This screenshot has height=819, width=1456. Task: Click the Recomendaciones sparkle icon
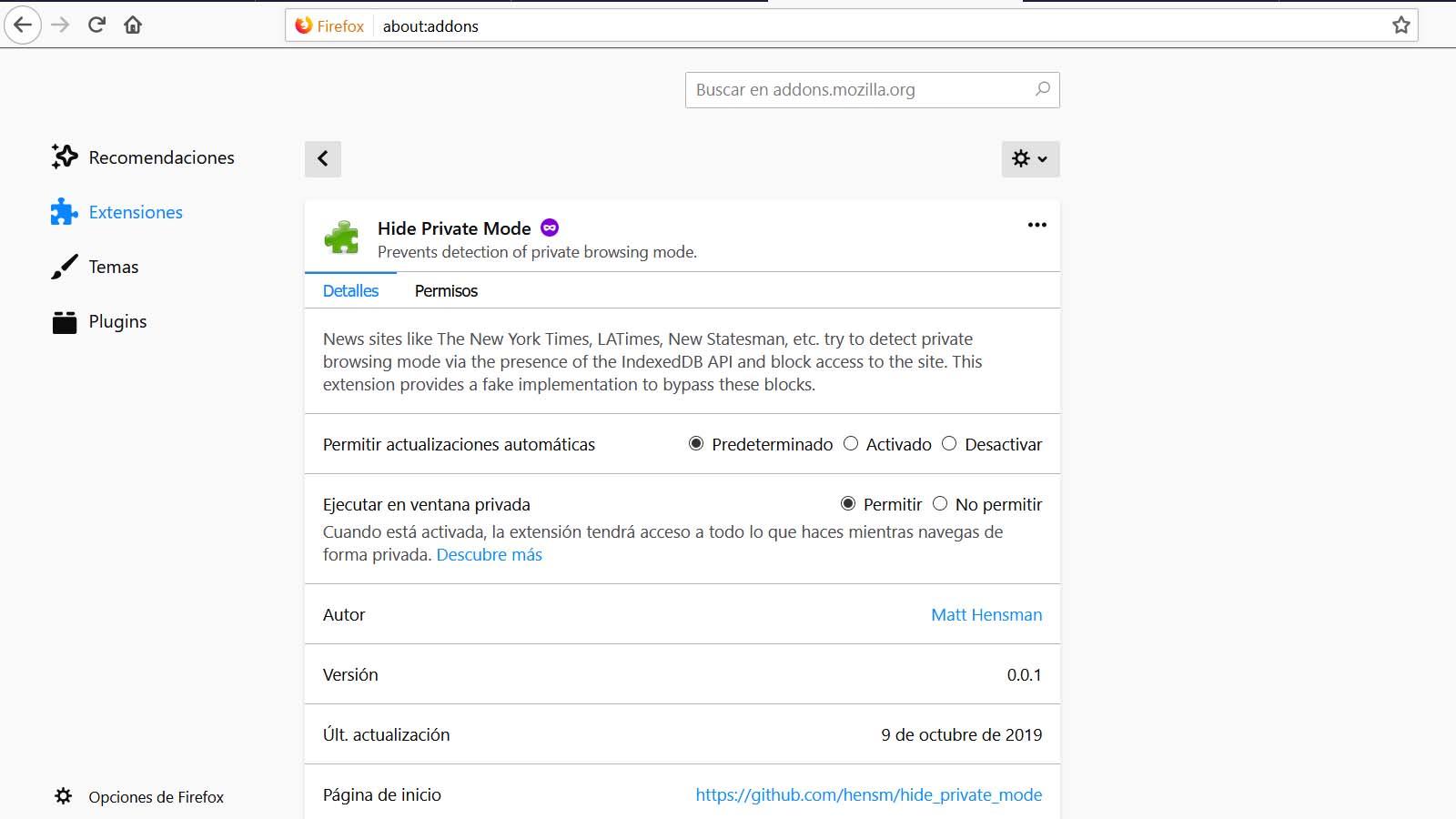coord(65,157)
